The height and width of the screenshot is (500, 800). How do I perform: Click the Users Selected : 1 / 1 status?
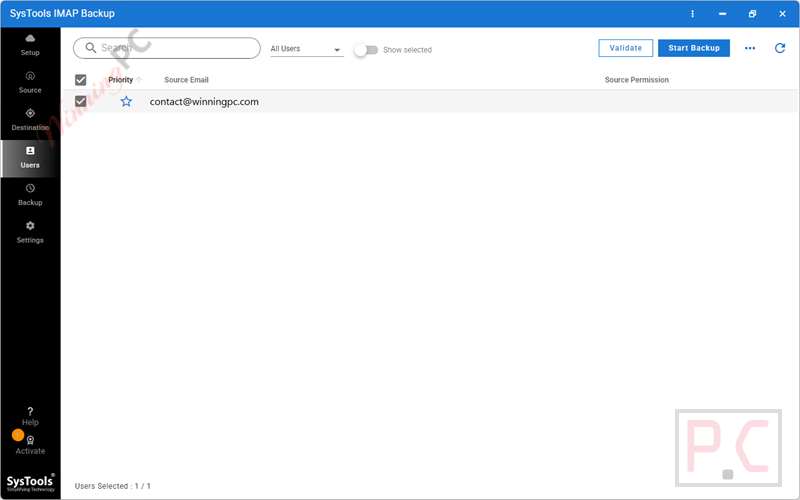pyautogui.click(x=113, y=486)
